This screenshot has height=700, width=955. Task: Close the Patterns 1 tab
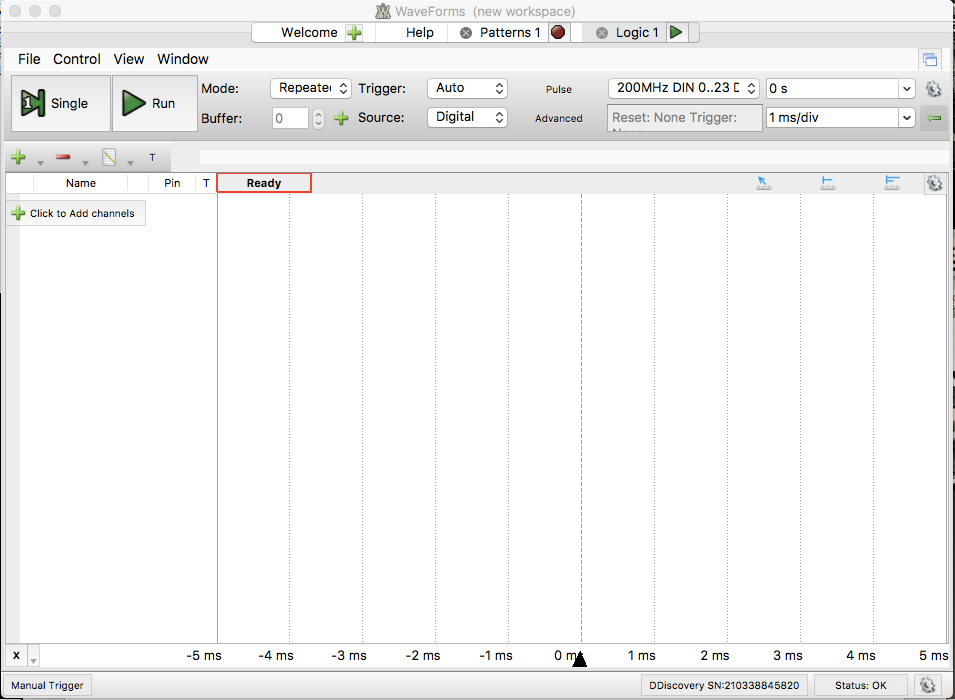466,33
